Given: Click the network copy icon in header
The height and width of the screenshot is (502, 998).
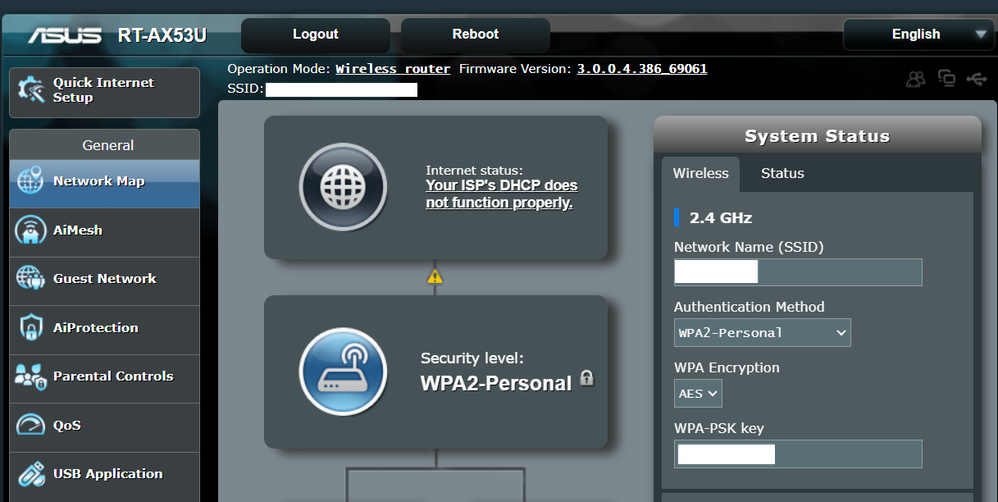Looking at the screenshot, I should [x=946, y=79].
